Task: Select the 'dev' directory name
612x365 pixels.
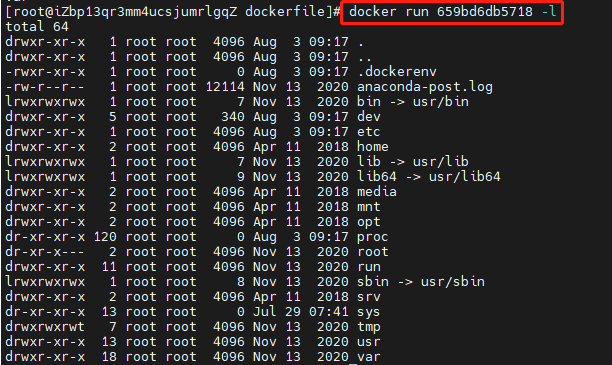Action: click(x=368, y=117)
